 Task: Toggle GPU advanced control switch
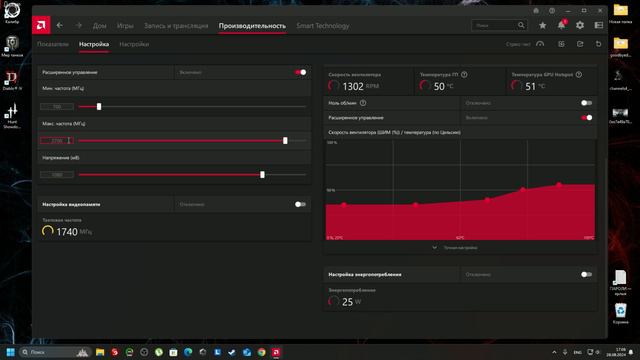click(300, 72)
